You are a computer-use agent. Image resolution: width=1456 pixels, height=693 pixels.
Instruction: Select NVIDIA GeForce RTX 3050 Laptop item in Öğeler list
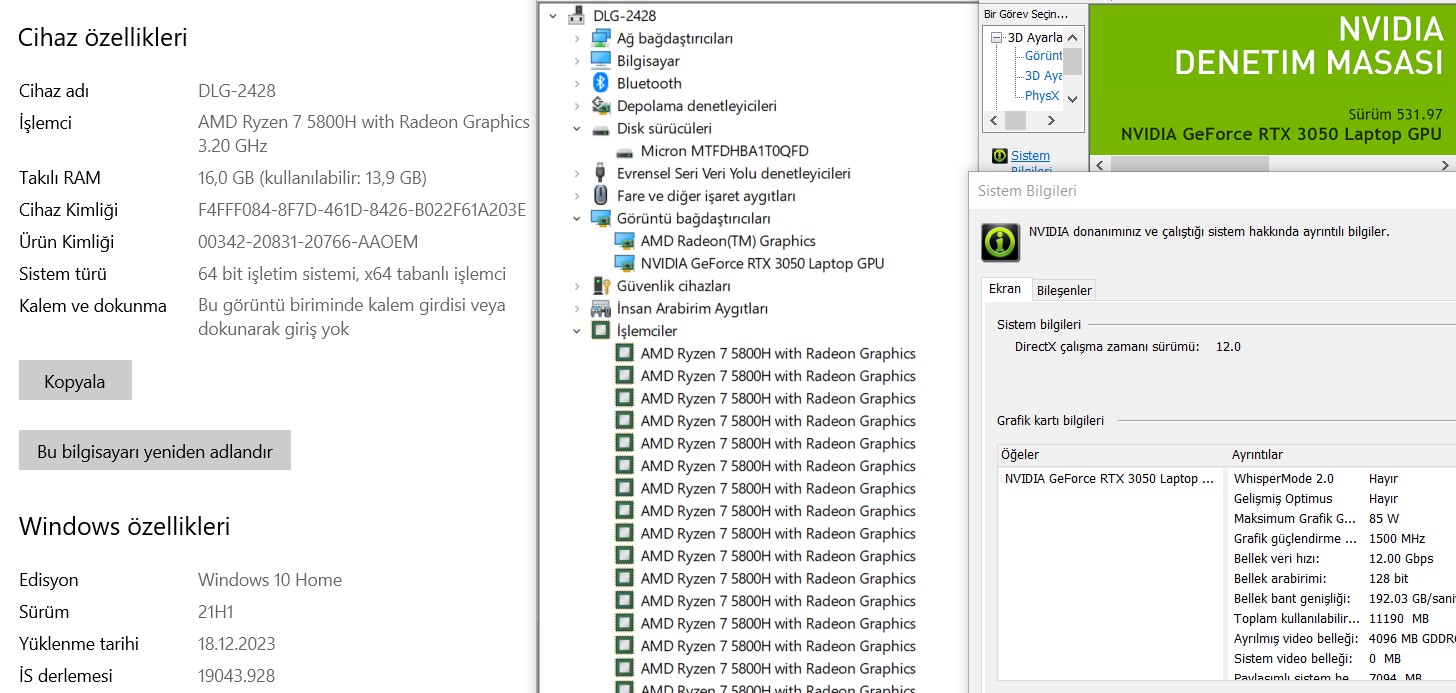(1111, 478)
